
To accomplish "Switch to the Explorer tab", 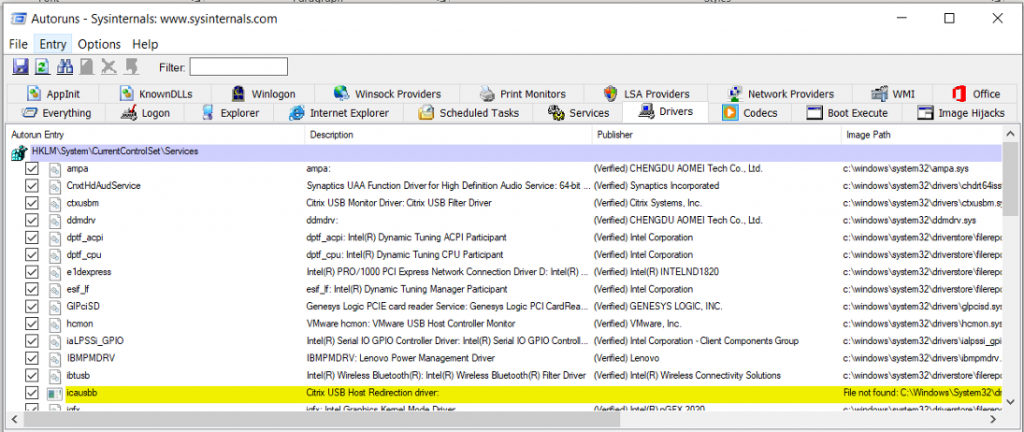I will [x=230, y=113].
